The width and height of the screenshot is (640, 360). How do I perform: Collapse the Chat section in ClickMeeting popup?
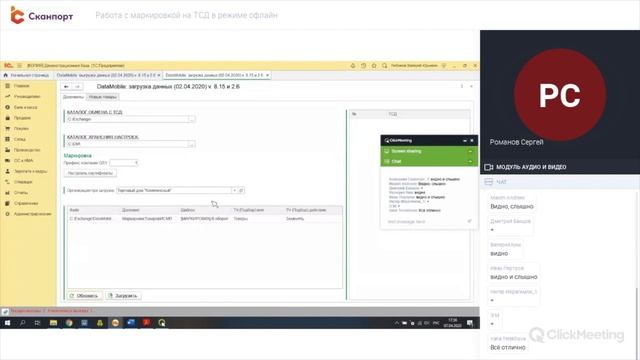click(x=470, y=162)
